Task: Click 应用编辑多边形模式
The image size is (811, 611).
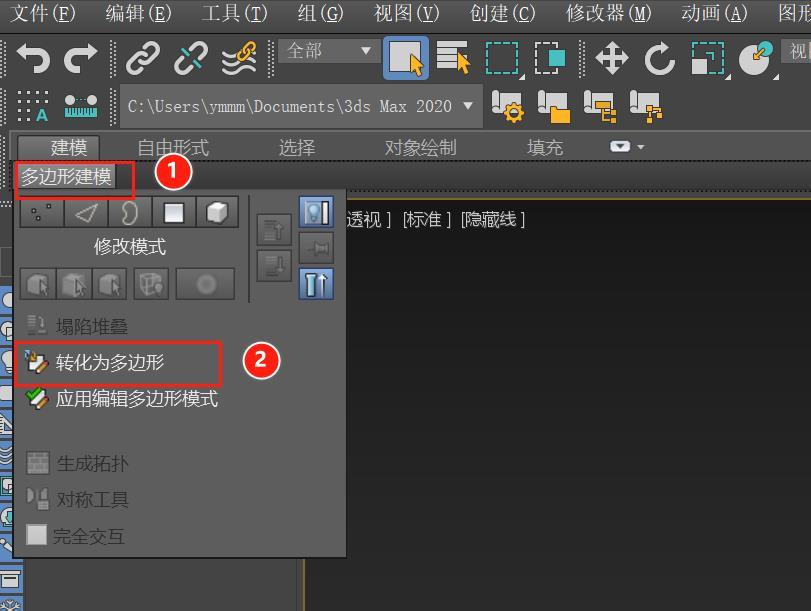Action: click(136, 398)
